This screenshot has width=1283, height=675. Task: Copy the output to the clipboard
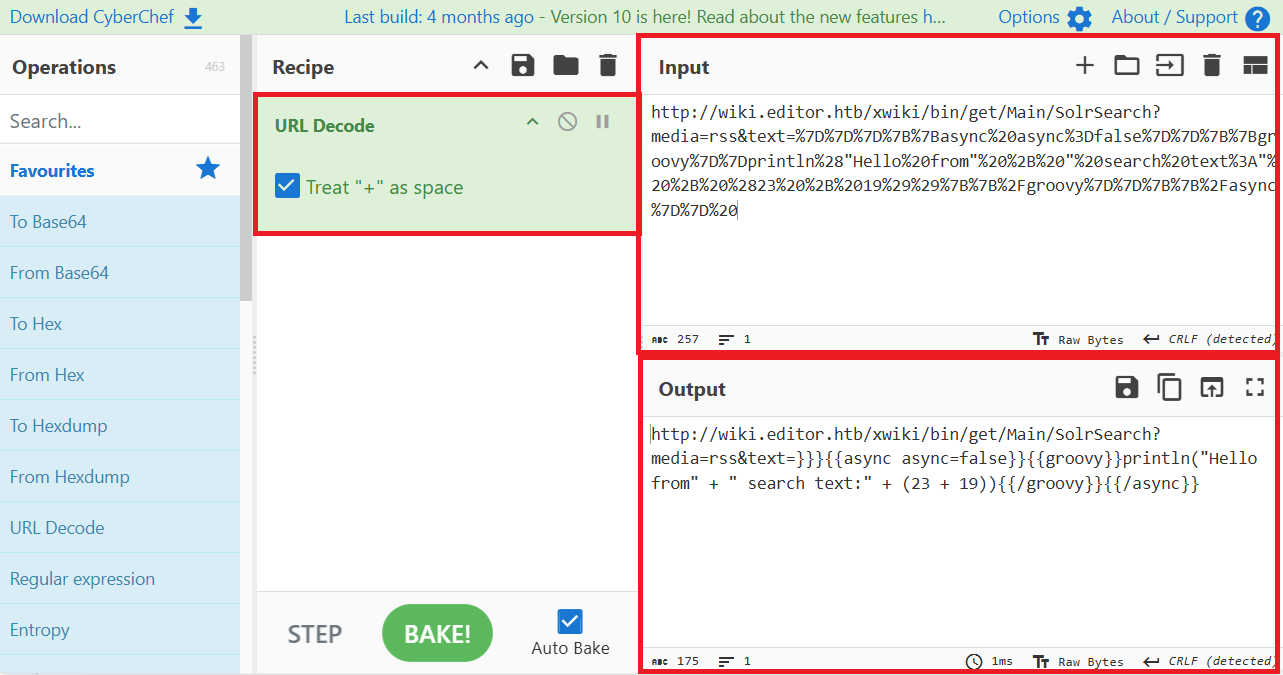(x=1169, y=388)
